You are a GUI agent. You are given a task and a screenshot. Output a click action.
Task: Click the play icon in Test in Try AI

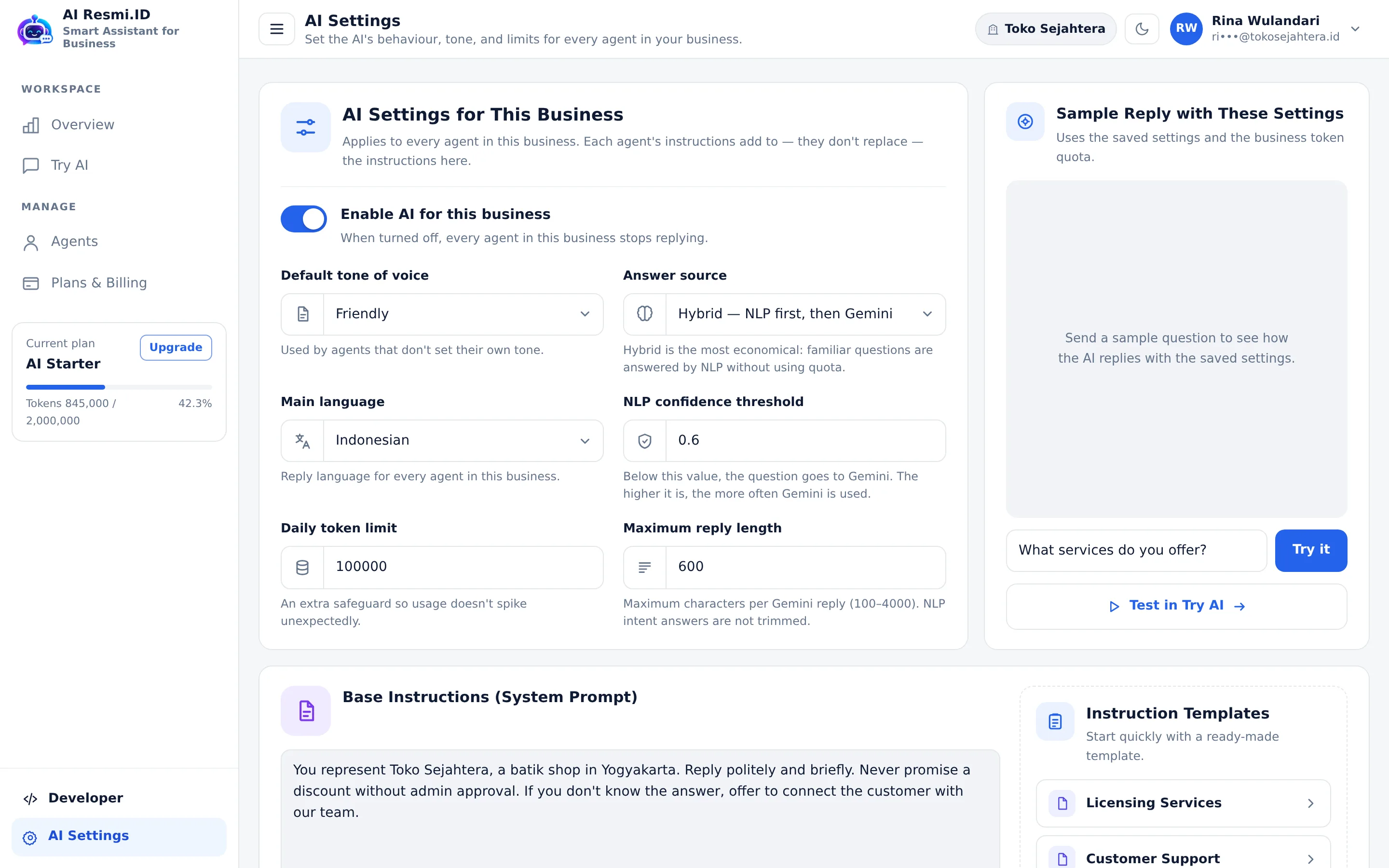tap(1114, 606)
